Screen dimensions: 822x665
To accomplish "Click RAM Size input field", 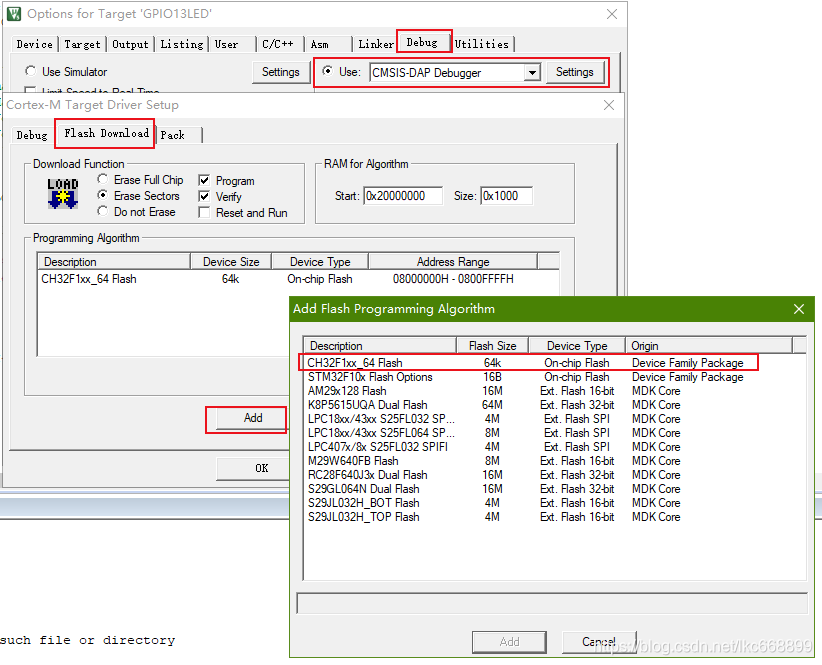I will click(506, 196).
